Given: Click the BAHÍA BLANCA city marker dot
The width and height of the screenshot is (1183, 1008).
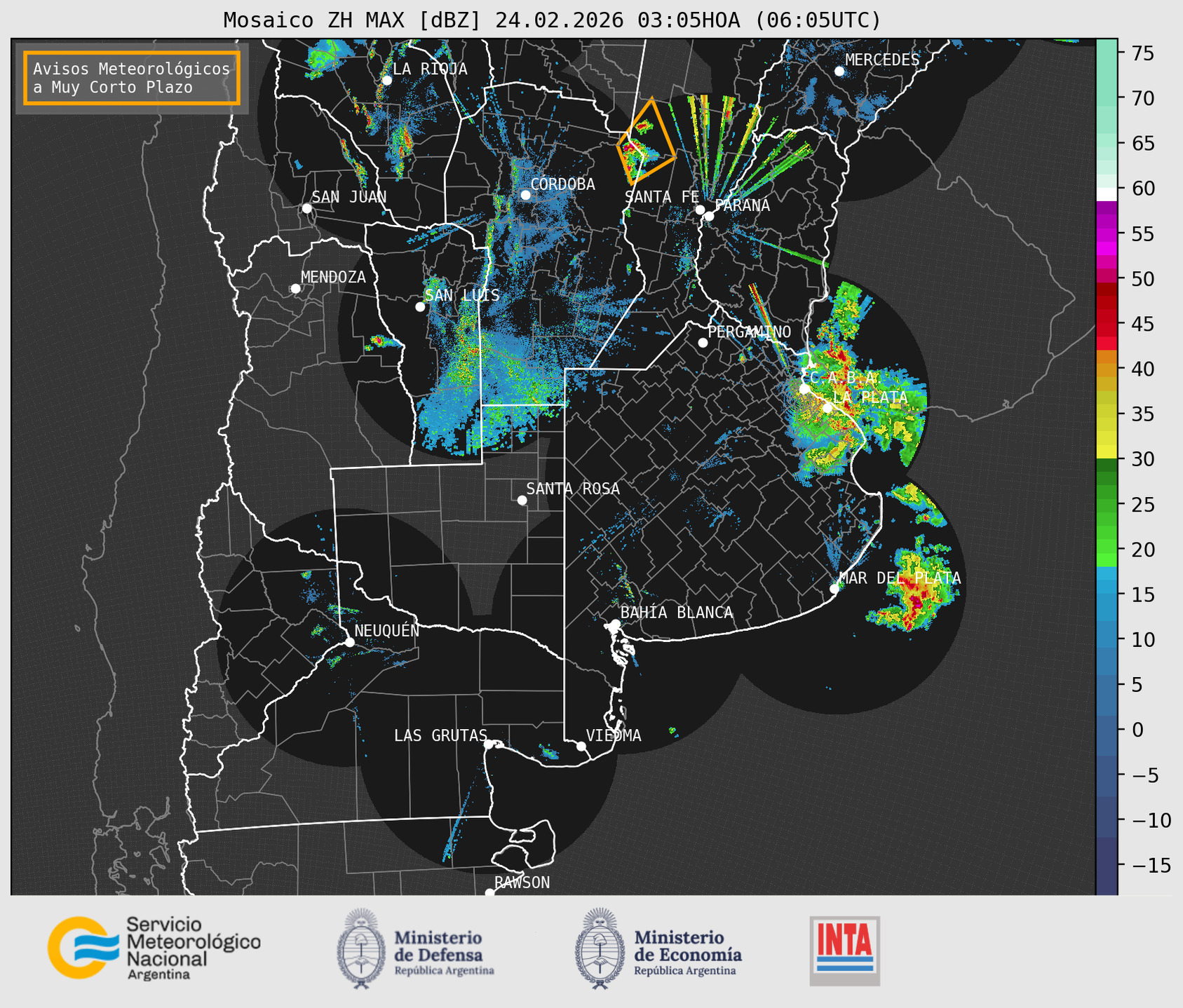Looking at the screenshot, I should [615, 624].
